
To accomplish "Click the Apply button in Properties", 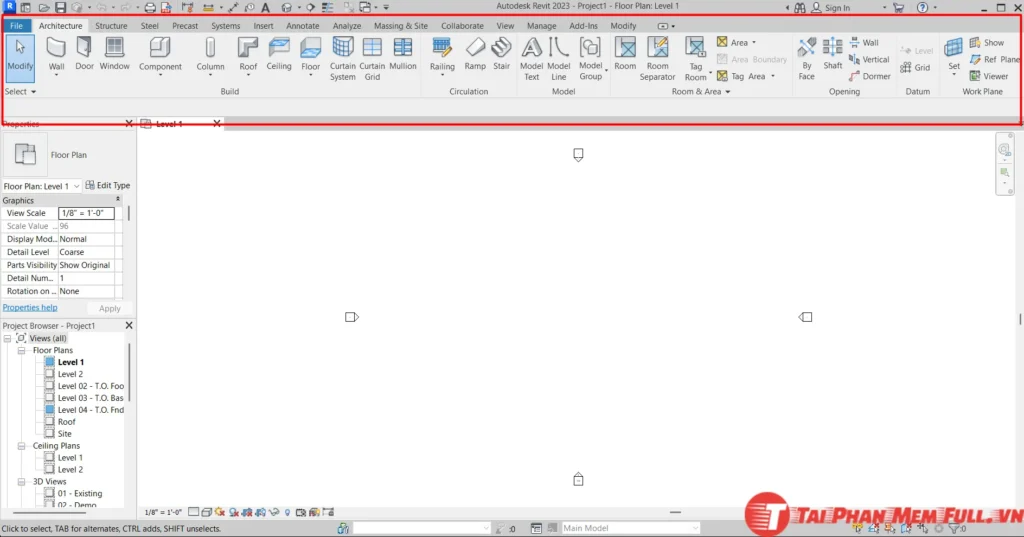I will (109, 308).
